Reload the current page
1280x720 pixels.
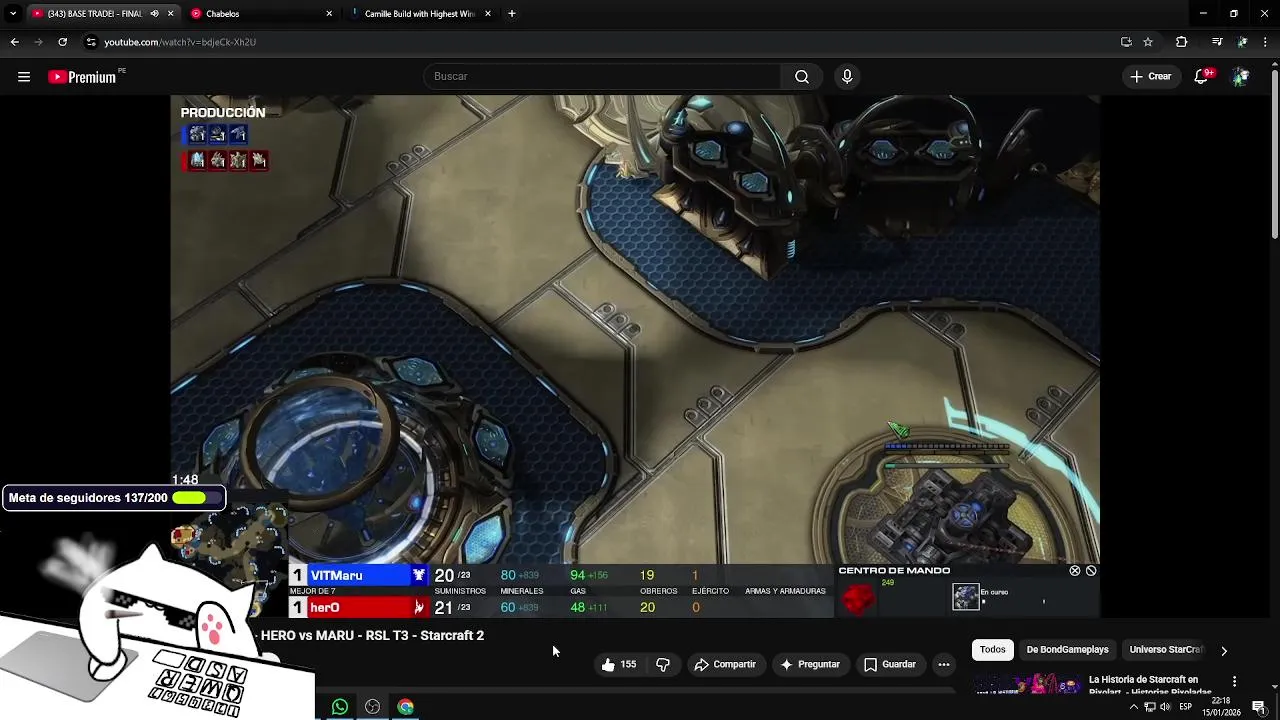click(x=62, y=42)
